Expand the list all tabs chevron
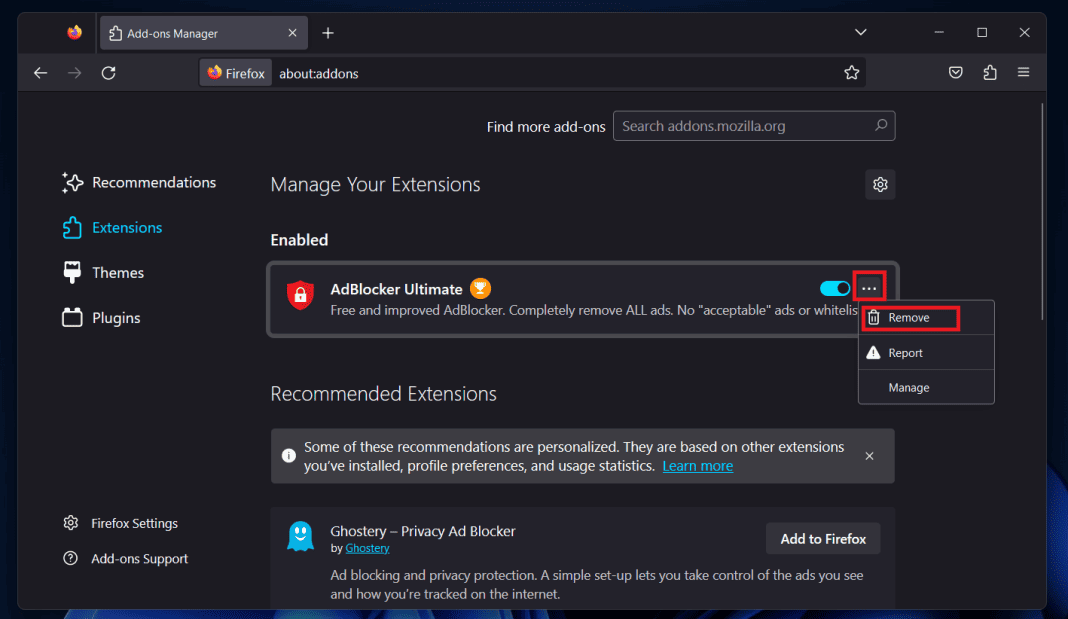The width and height of the screenshot is (1068, 619). coord(861,33)
